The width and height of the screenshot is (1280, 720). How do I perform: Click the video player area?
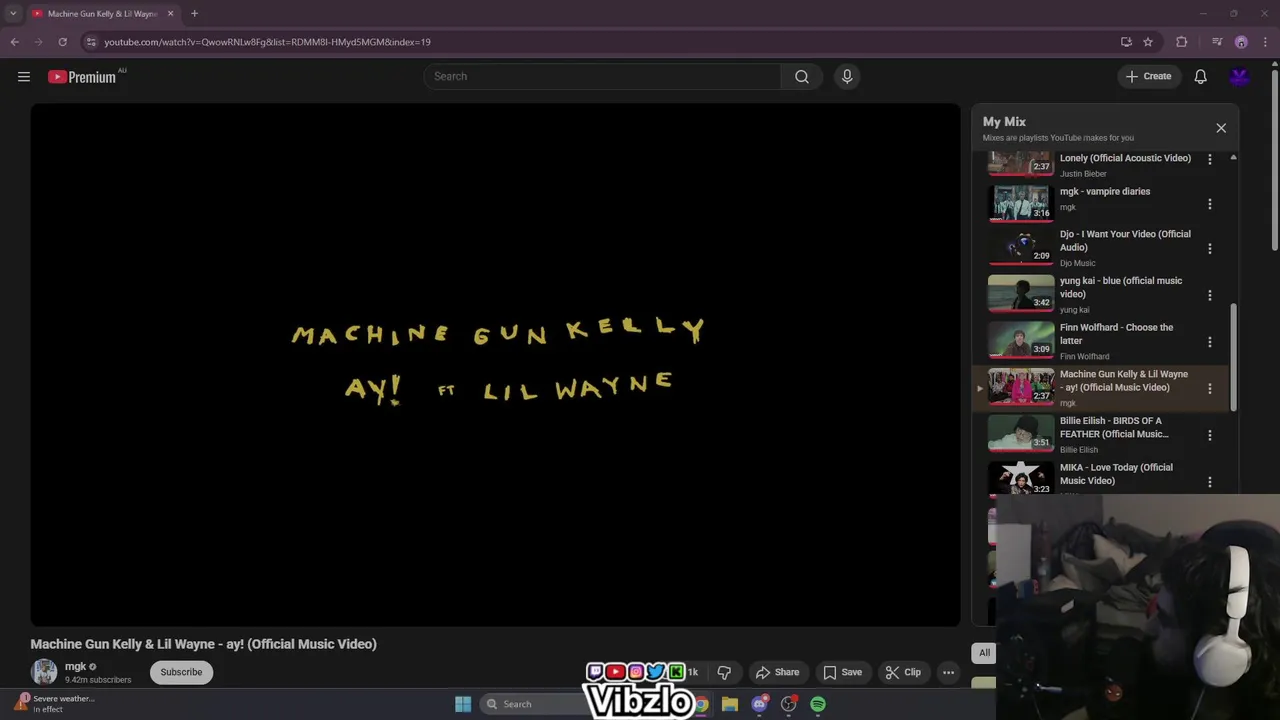coord(495,365)
